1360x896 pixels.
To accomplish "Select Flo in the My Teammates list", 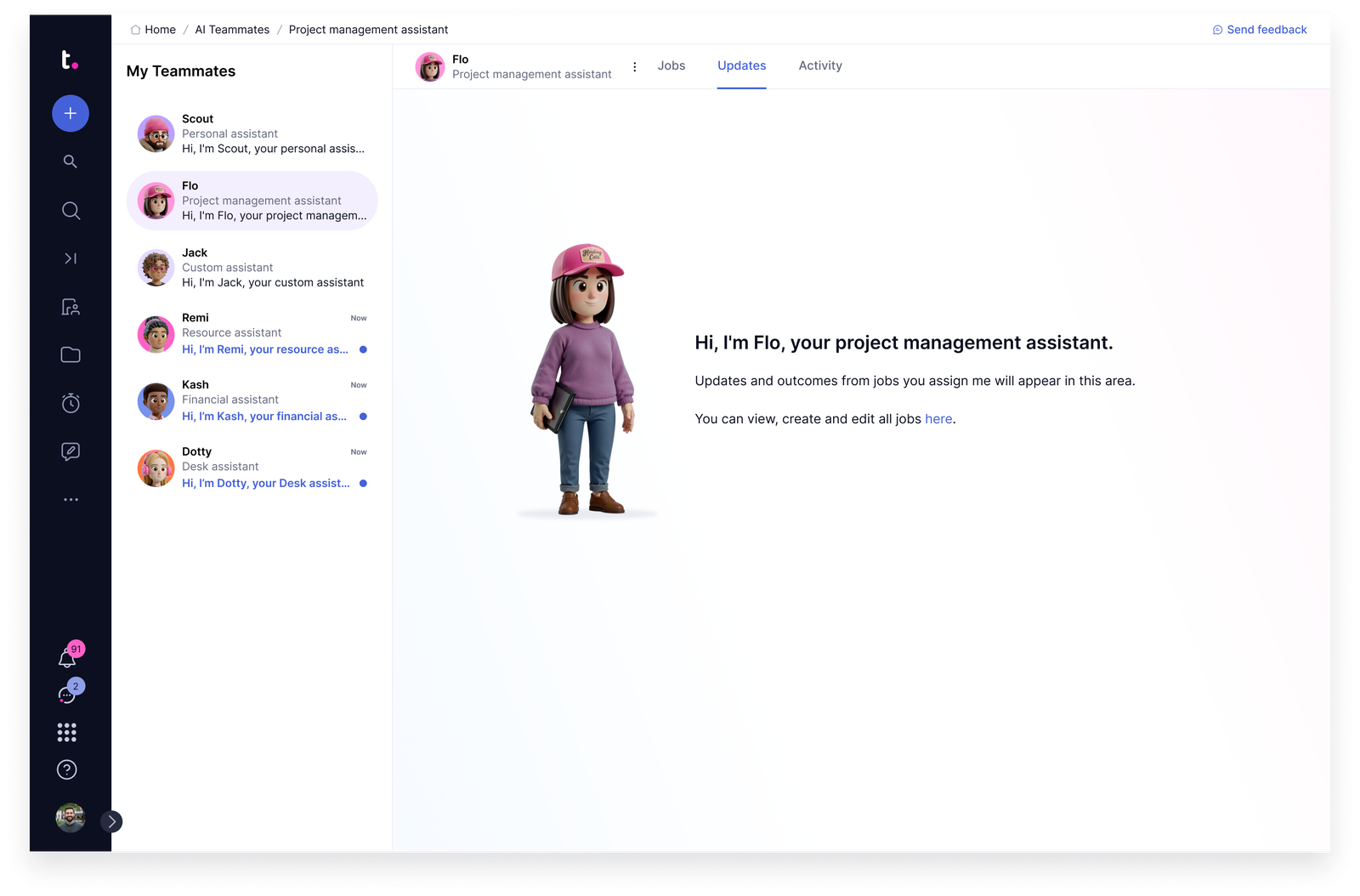I will [x=252, y=201].
